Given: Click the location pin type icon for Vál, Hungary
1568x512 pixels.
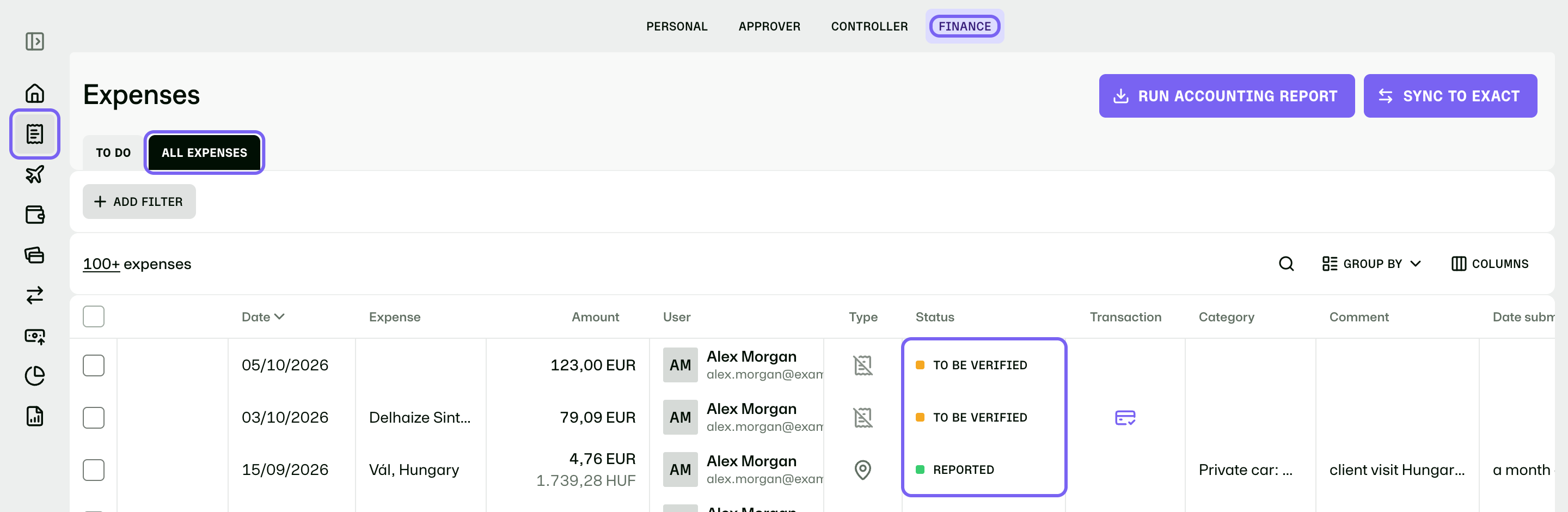Looking at the screenshot, I should coord(862,470).
